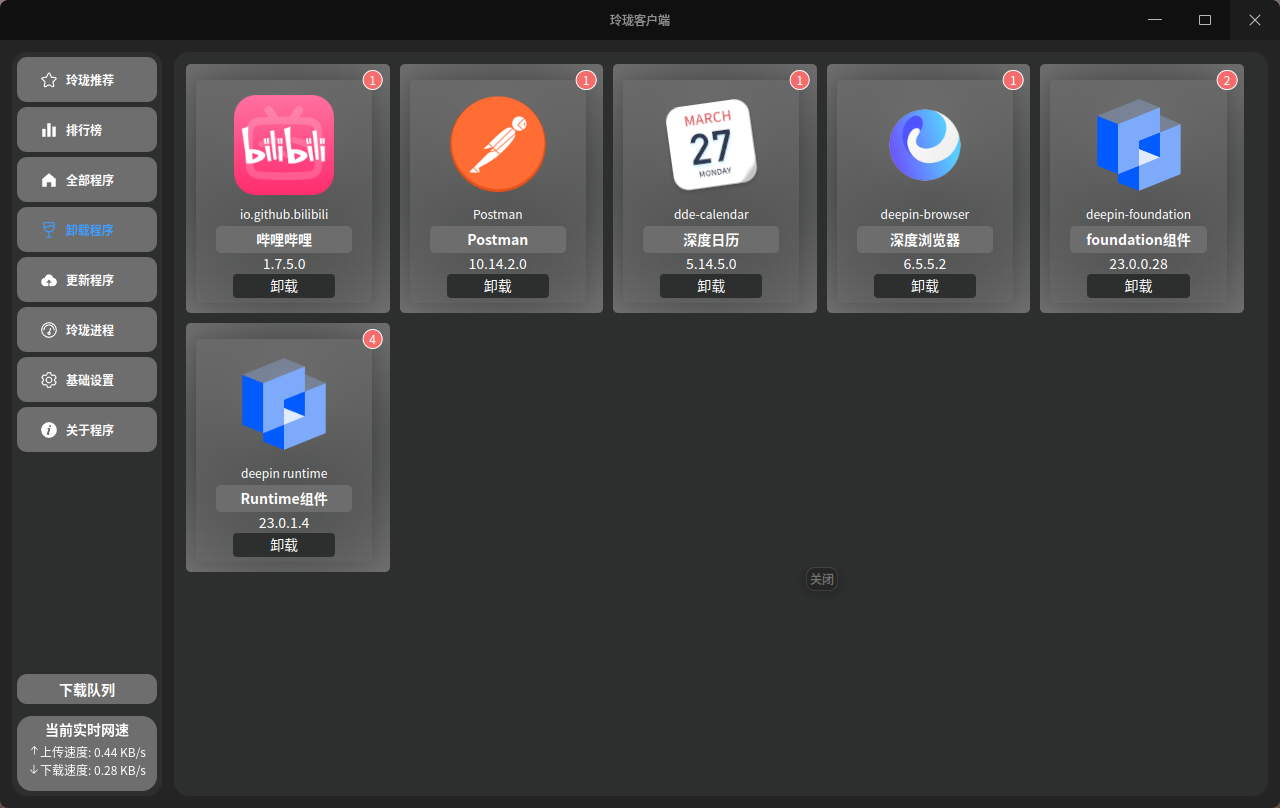Click the red badge 4 on deepin runtime
Screen dimensions: 1280x808
[x=373, y=339]
